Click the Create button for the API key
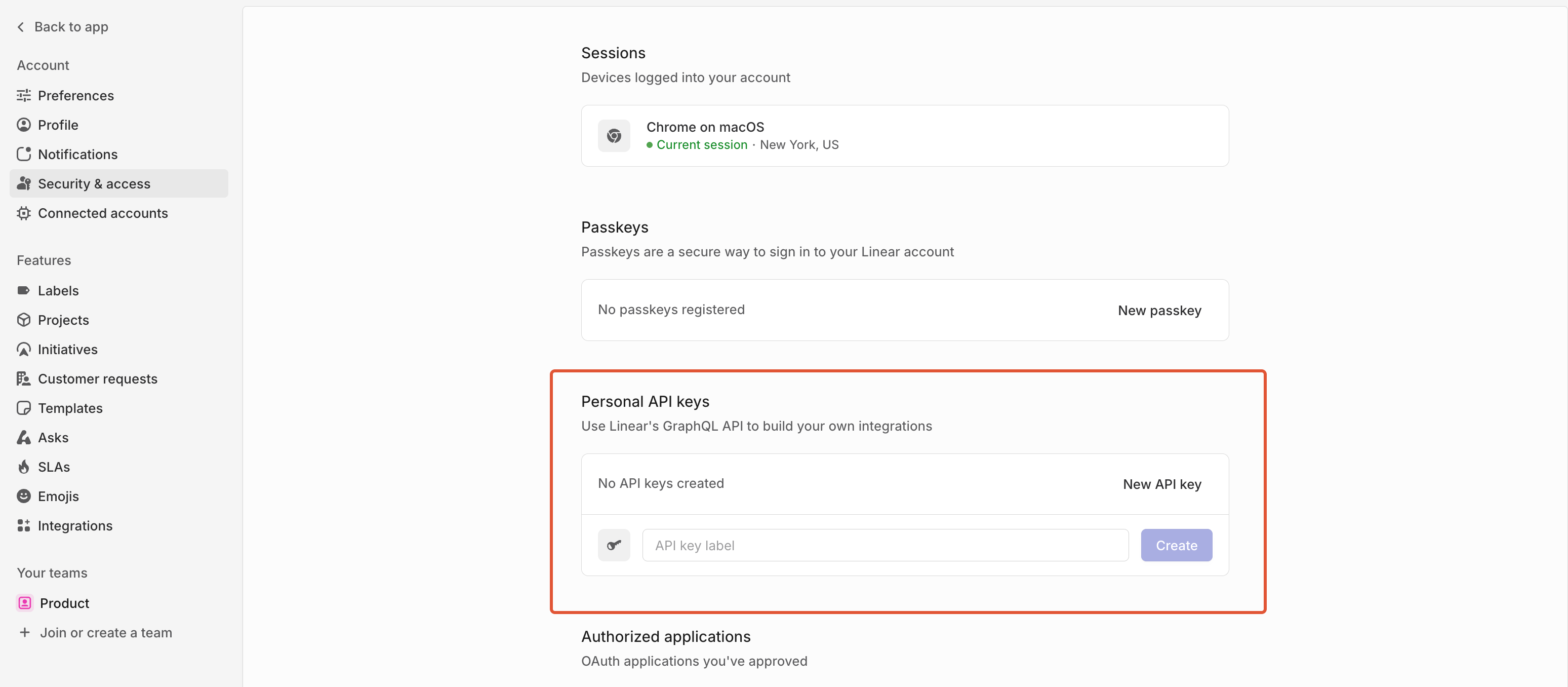This screenshot has height=687, width=1568. [1176, 545]
